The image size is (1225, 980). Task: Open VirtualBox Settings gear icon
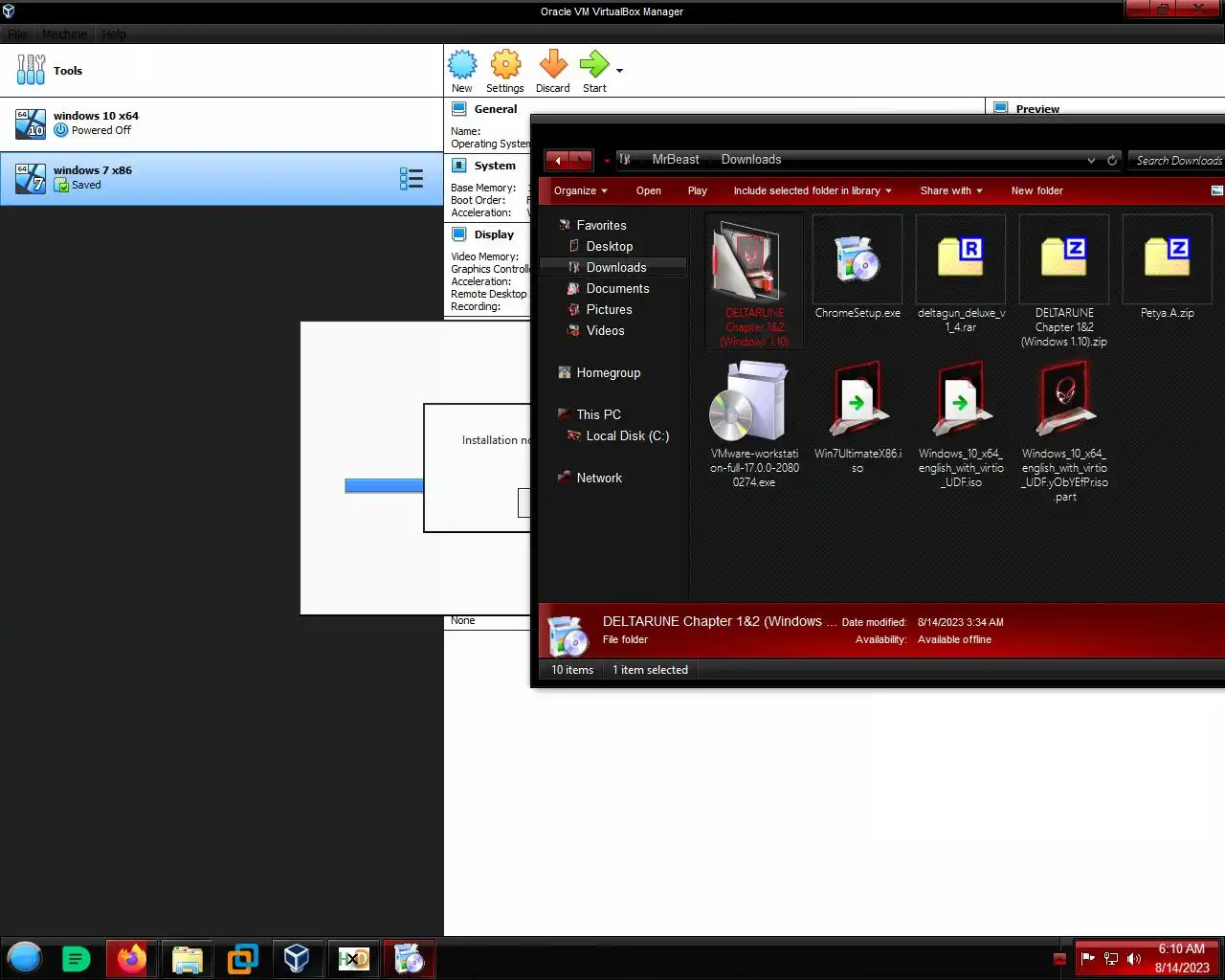505,64
